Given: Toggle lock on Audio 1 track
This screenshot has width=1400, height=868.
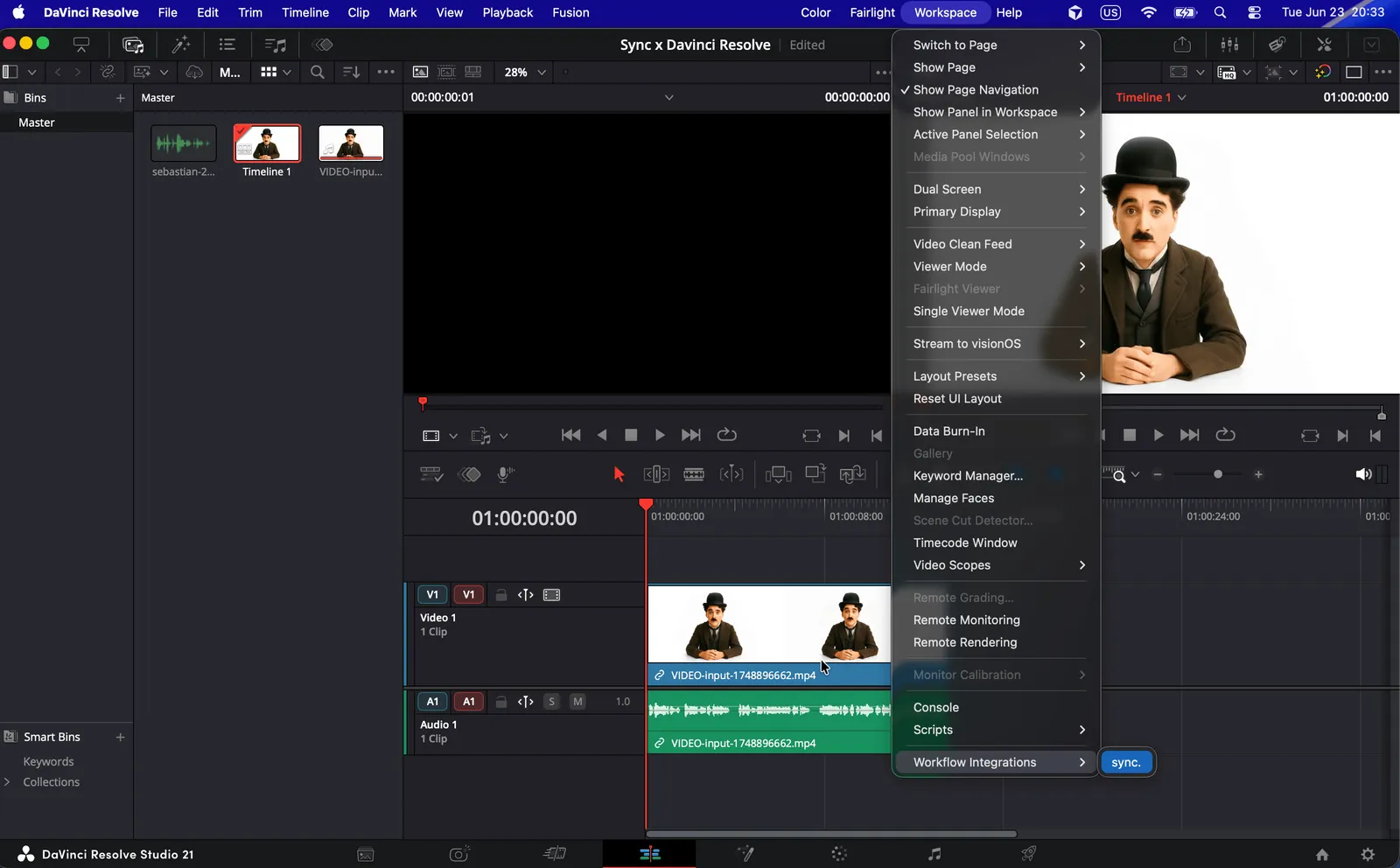Looking at the screenshot, I should [501, 702].
